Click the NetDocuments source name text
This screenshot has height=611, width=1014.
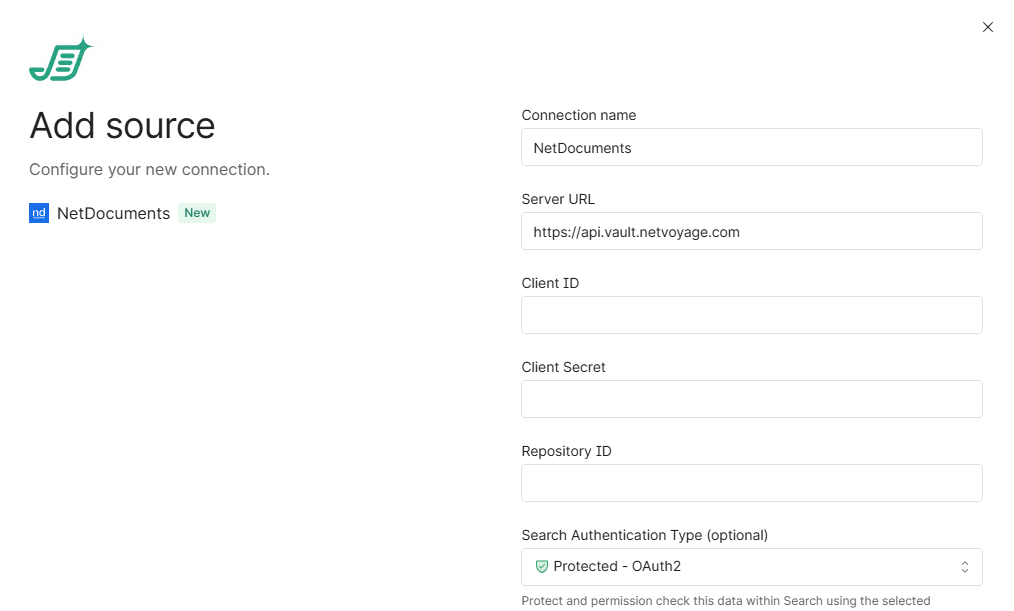(113, 213)
